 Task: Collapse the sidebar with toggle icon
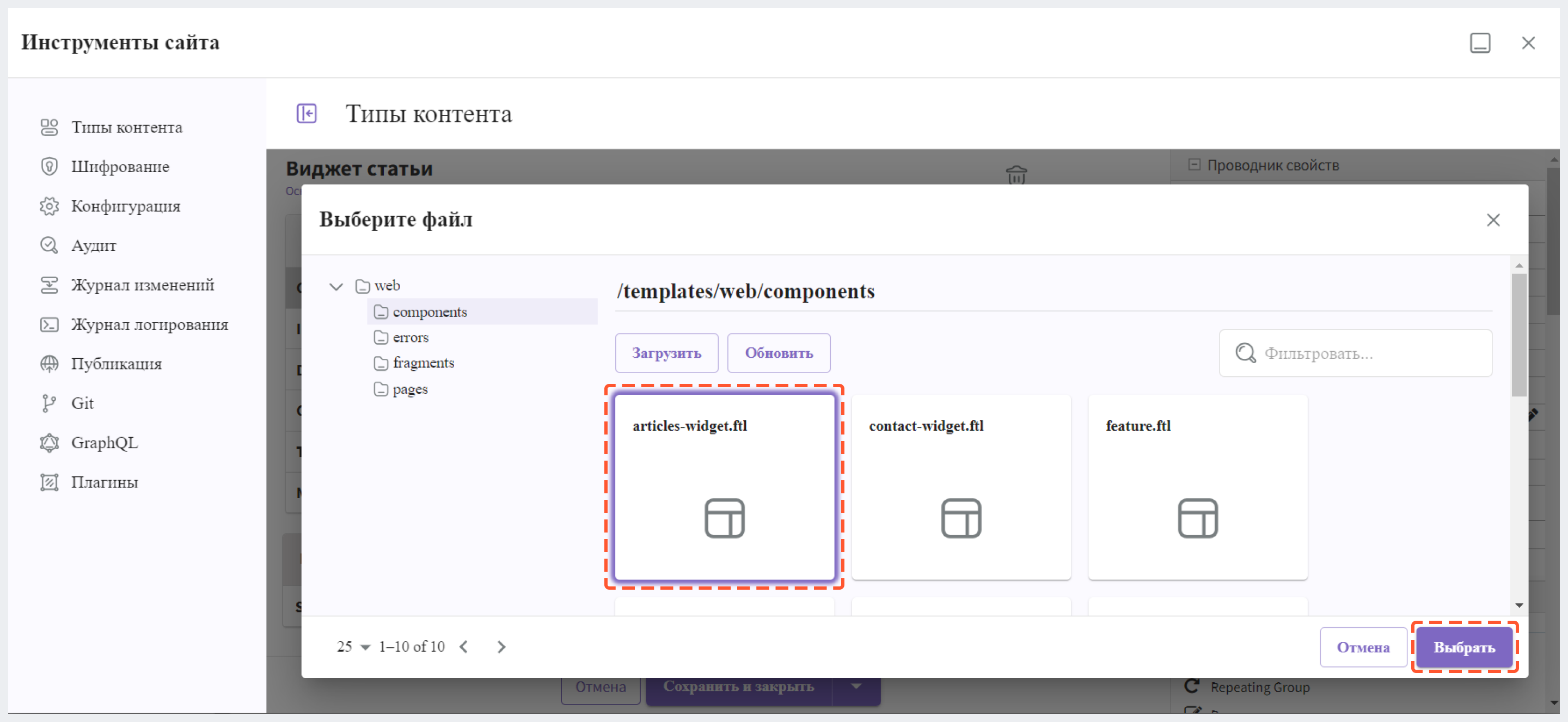[x=306, y=113]
